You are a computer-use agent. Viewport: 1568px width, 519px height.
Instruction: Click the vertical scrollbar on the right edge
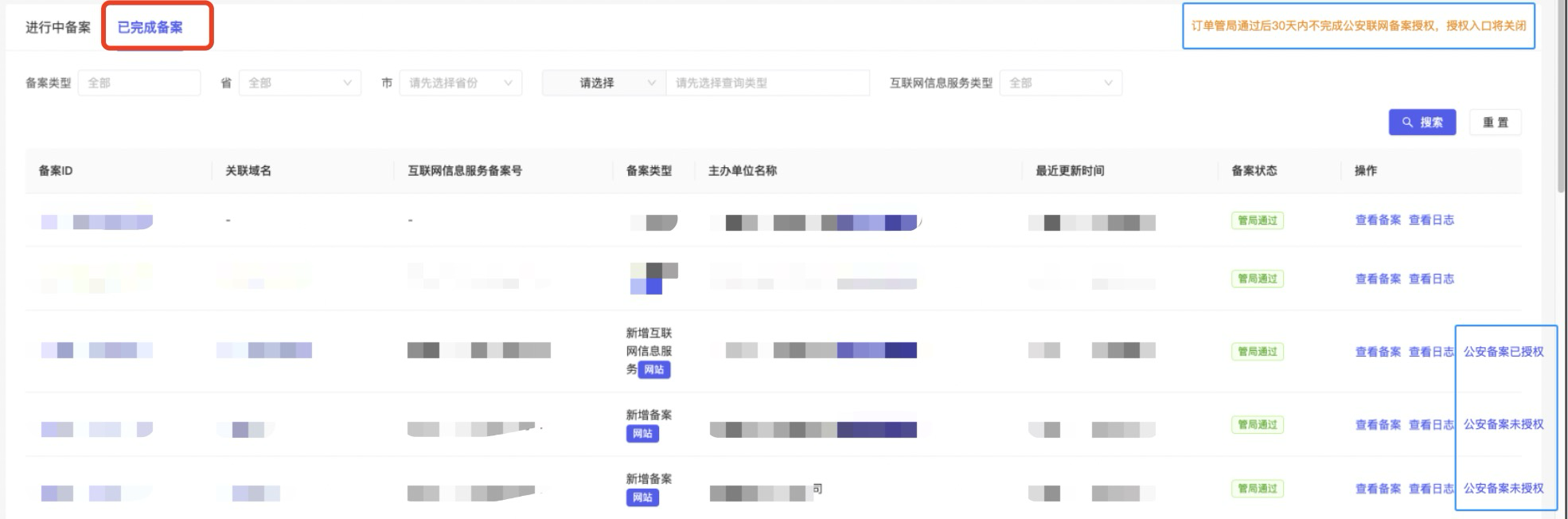1561,96
